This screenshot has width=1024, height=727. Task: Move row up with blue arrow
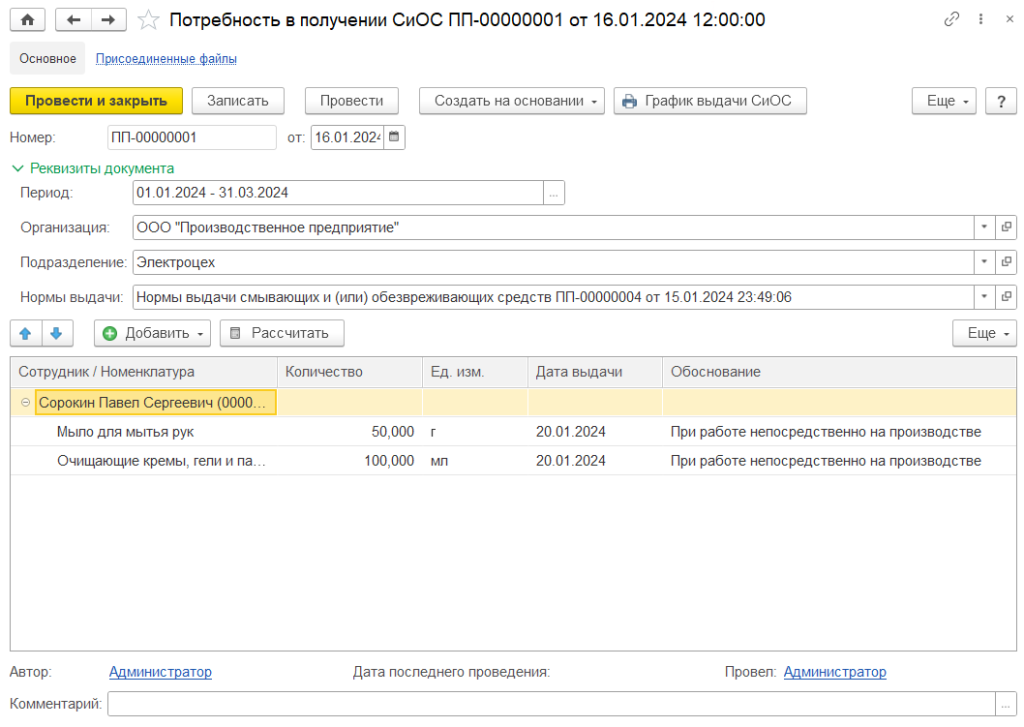pos(27,333)
